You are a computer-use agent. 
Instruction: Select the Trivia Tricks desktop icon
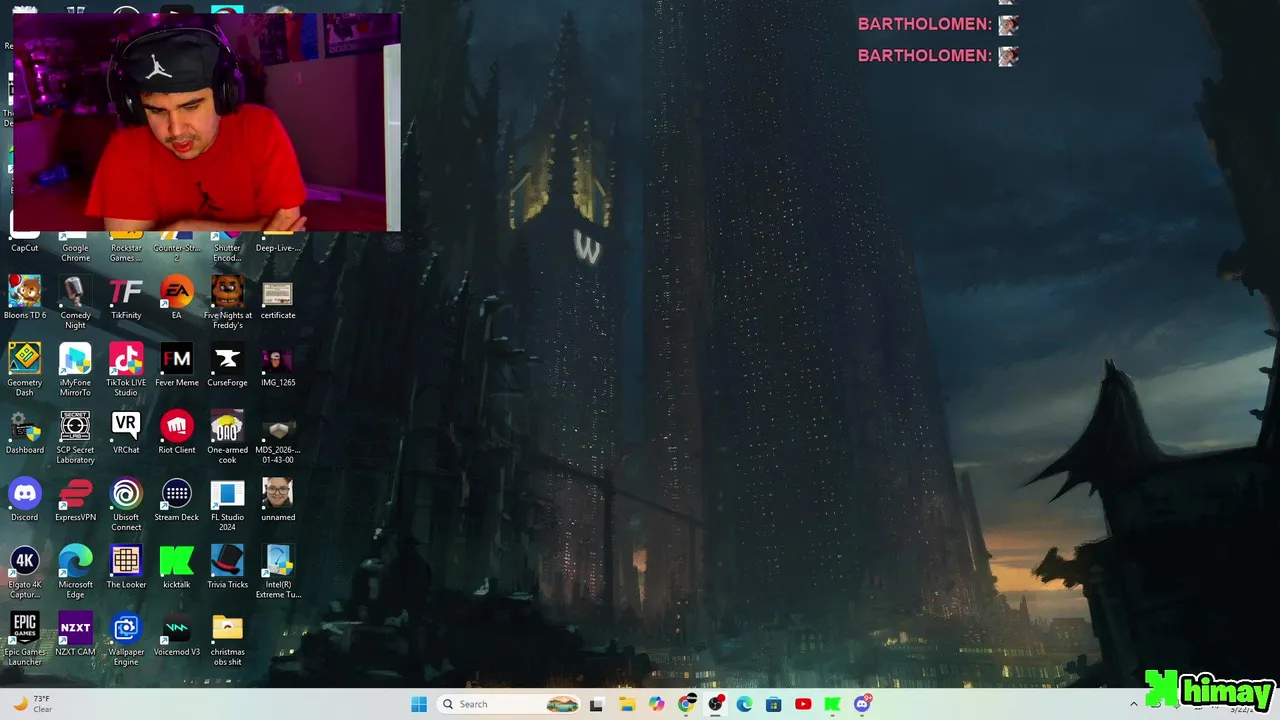(227, 567)
